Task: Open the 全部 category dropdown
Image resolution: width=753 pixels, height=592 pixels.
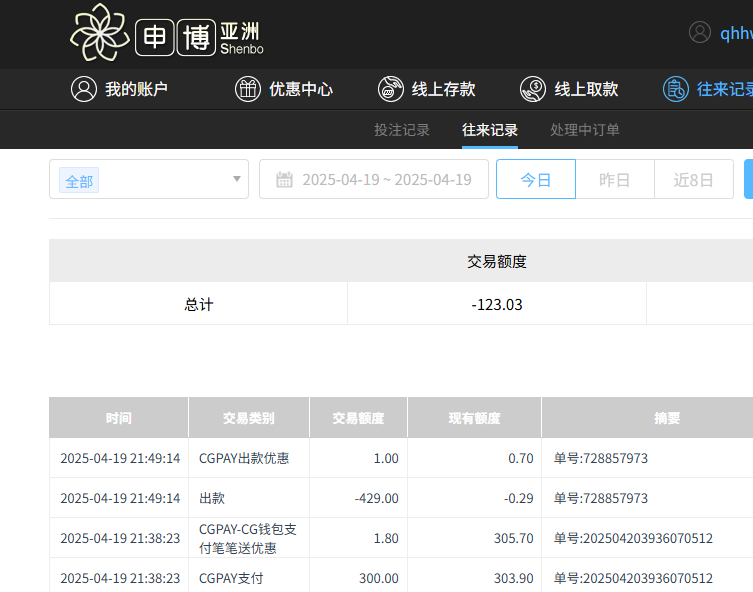Action: coord(140,180)
